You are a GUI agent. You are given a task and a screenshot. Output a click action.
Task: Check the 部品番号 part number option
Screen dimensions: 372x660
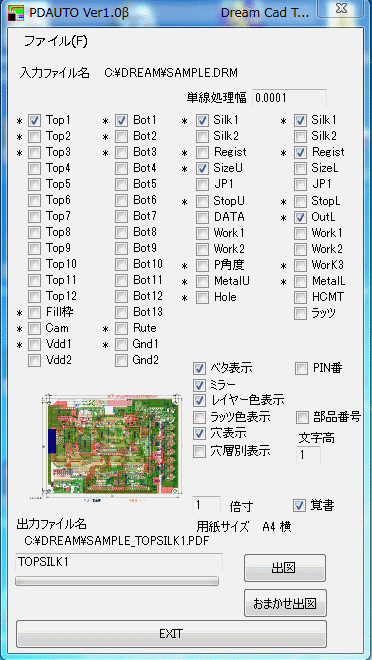[303, 417]
